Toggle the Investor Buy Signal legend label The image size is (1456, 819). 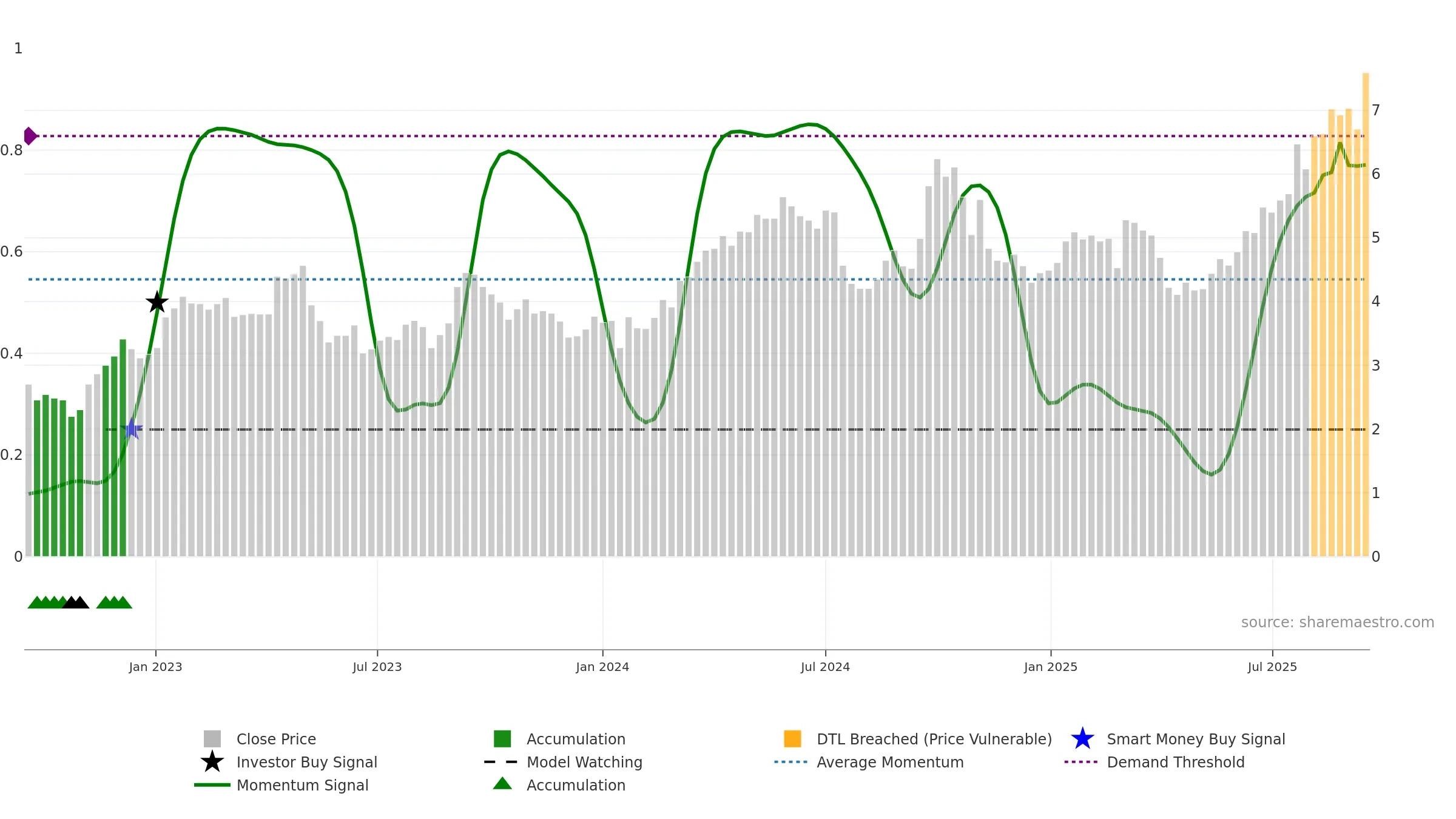click(x=307, y=762)
